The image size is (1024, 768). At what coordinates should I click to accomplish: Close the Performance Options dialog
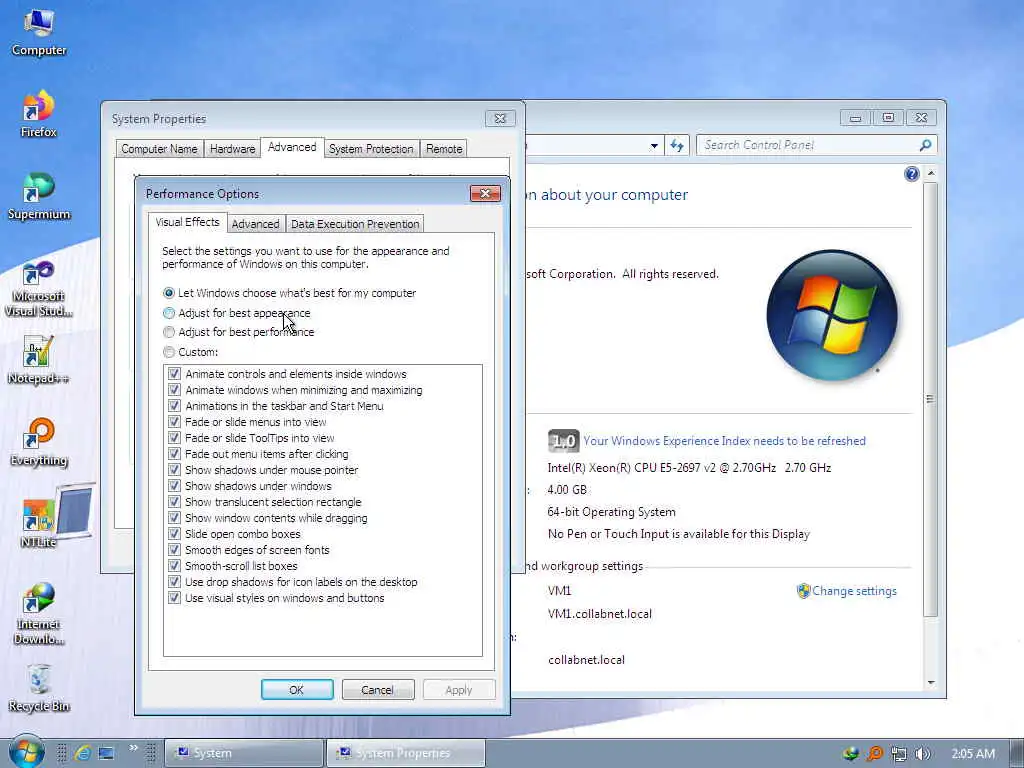485,193
